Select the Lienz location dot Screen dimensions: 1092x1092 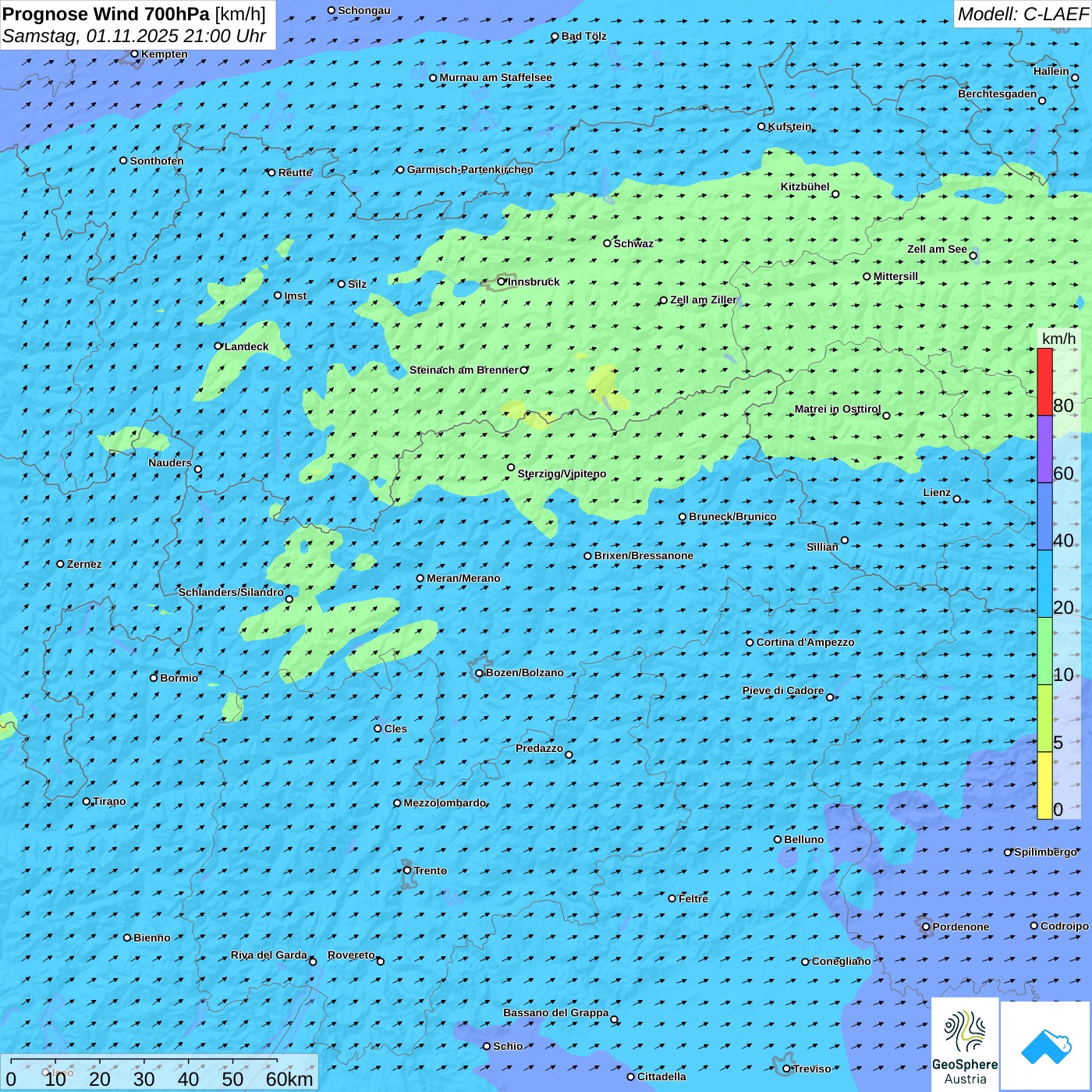(957, 499)
